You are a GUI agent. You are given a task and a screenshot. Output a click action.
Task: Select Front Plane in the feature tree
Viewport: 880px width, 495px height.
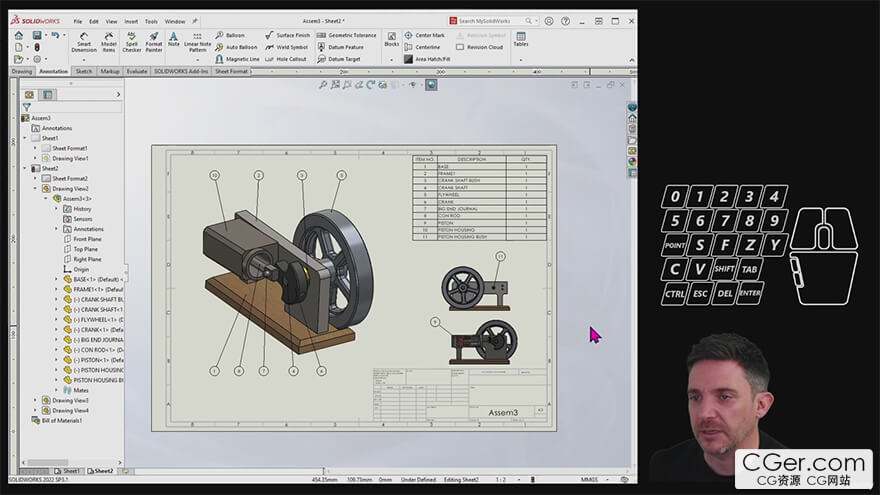[87, 239]
